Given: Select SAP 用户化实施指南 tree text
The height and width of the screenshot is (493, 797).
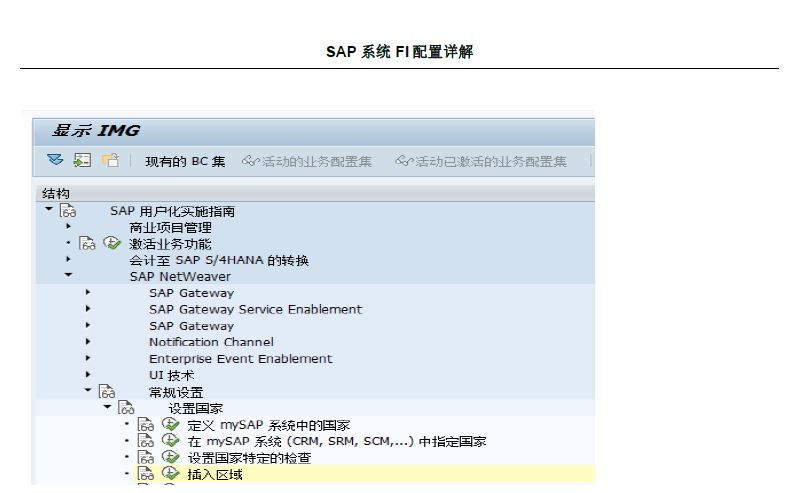Looking at the screenshot, I should tap(172, 211).
